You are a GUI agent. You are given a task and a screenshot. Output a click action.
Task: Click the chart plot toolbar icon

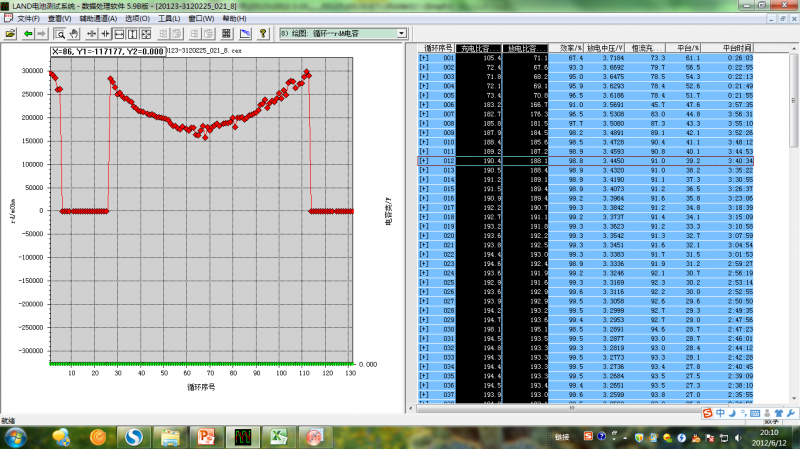click(245, 34)
